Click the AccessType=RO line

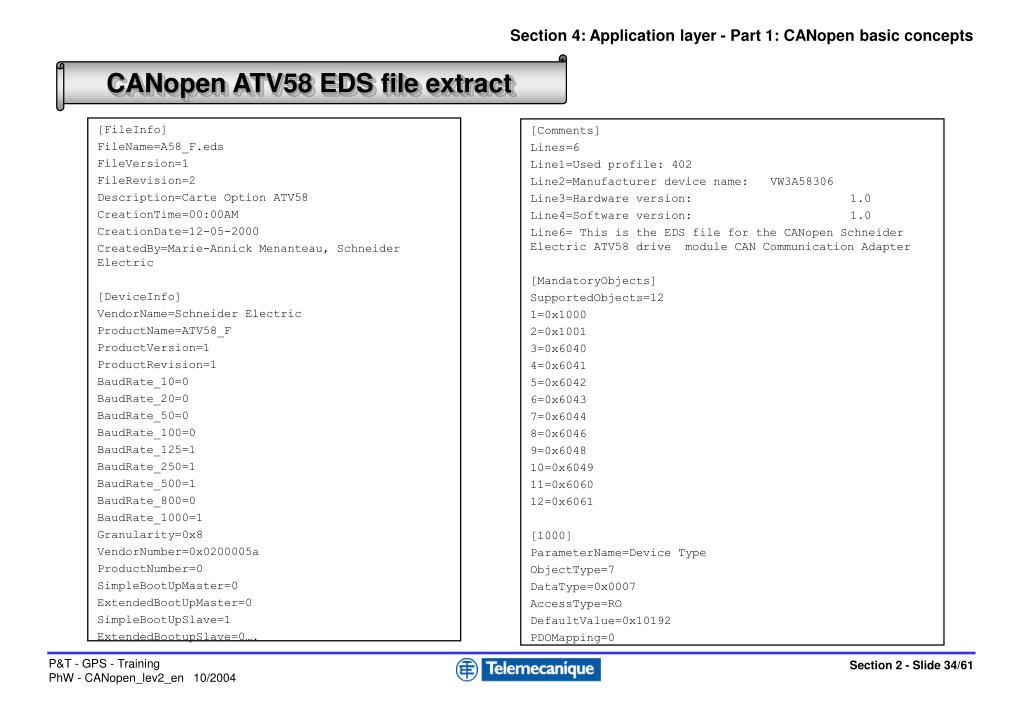(576, 604)
